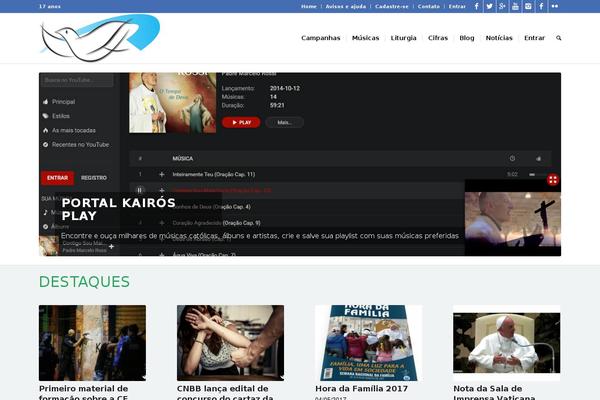The width and height of the screenshot is (600, 400).
Task: Open the Hora da Família poster thumbnail
Action: [368, 343]
